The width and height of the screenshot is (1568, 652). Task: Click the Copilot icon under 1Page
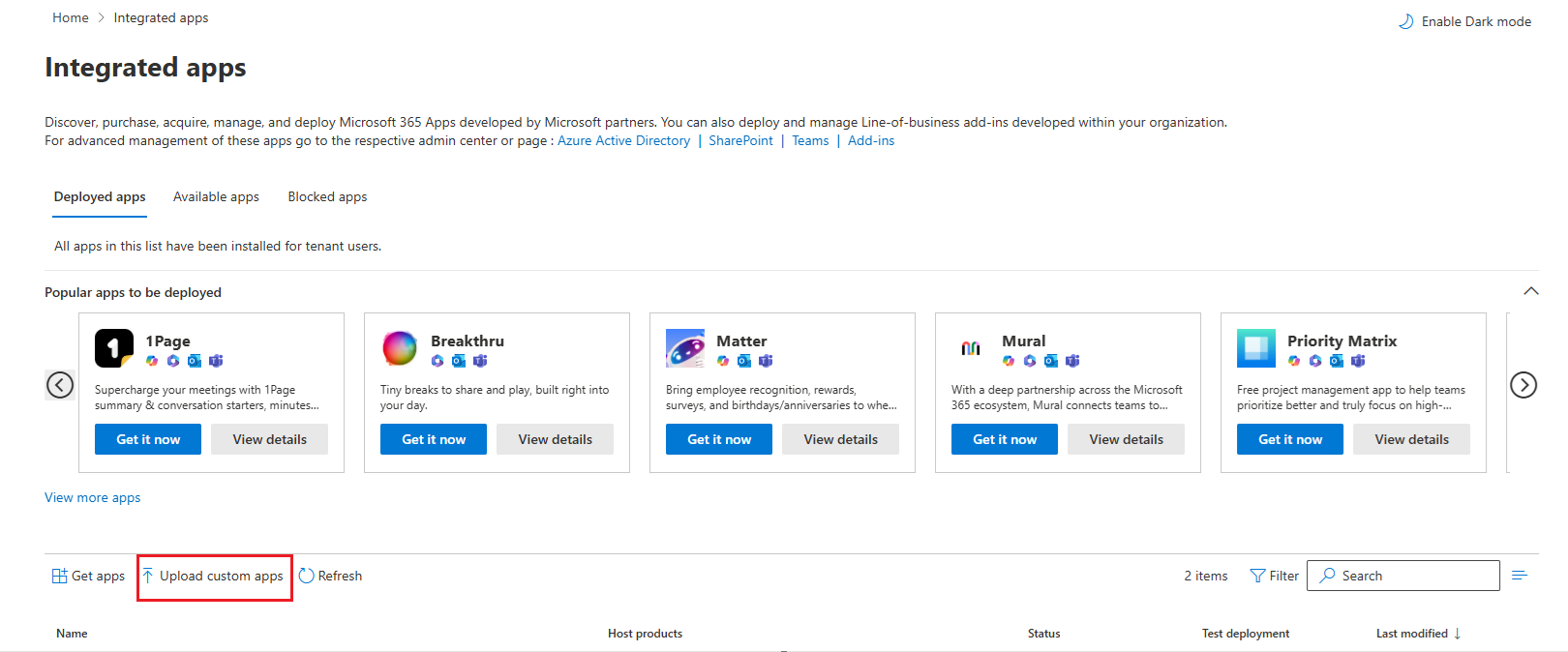click(152, 361)
